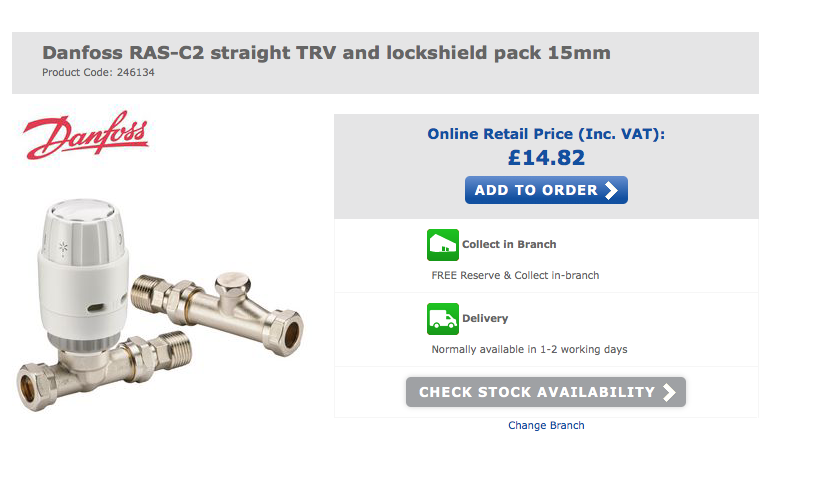
Task: Click the ADD TO ORDER button
Action: [x=546, y=190]
